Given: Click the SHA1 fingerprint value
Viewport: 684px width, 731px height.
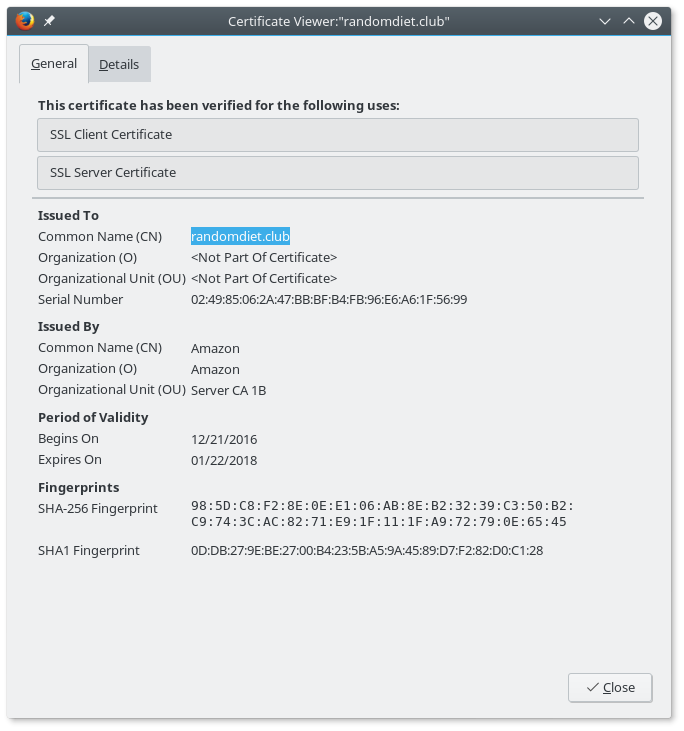Looking at the screenshot, I should coord(367,551).
